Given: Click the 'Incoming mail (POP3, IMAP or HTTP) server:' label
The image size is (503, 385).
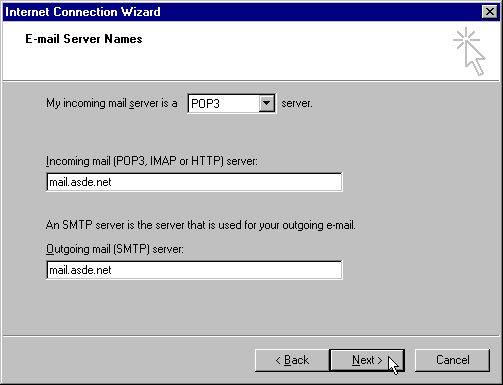Looking at the screenshot, I should pyautogui.click(x=152, y=161).
